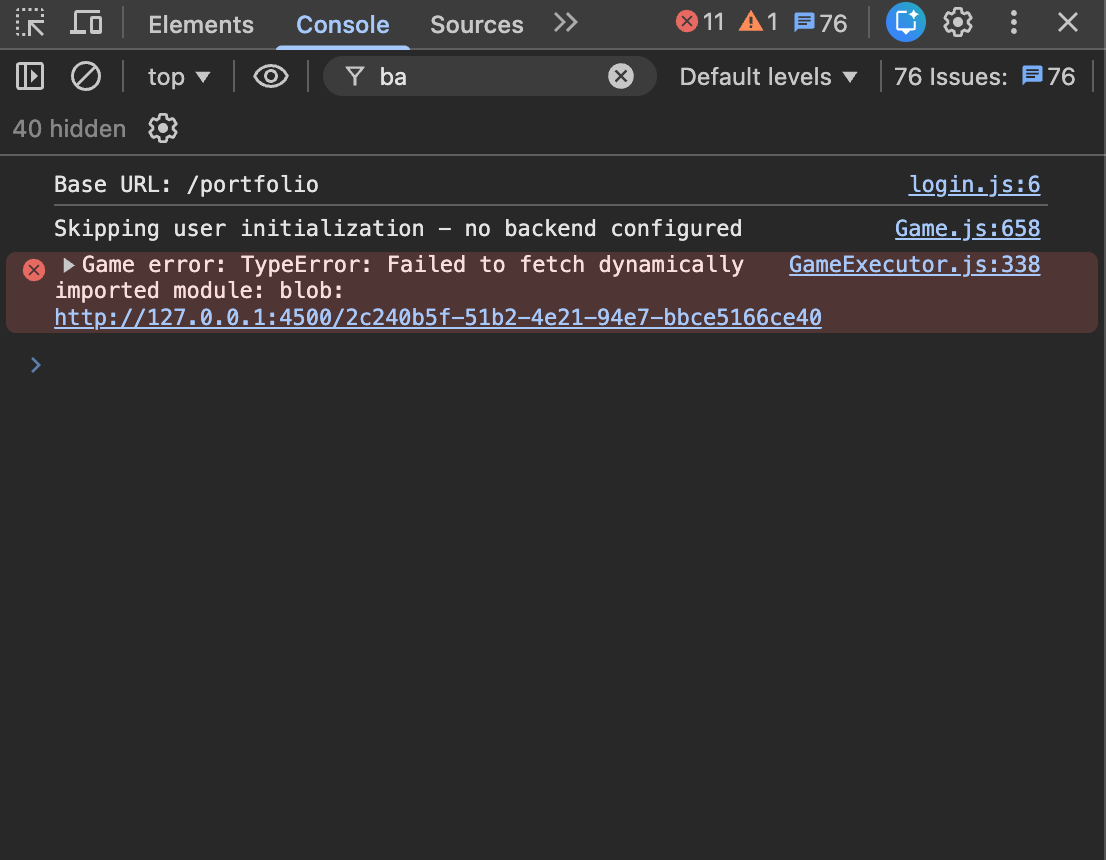The image size is (1106, 860).
Task: Open the GameExecutor.js:338 source link
Action: point(914,265)
